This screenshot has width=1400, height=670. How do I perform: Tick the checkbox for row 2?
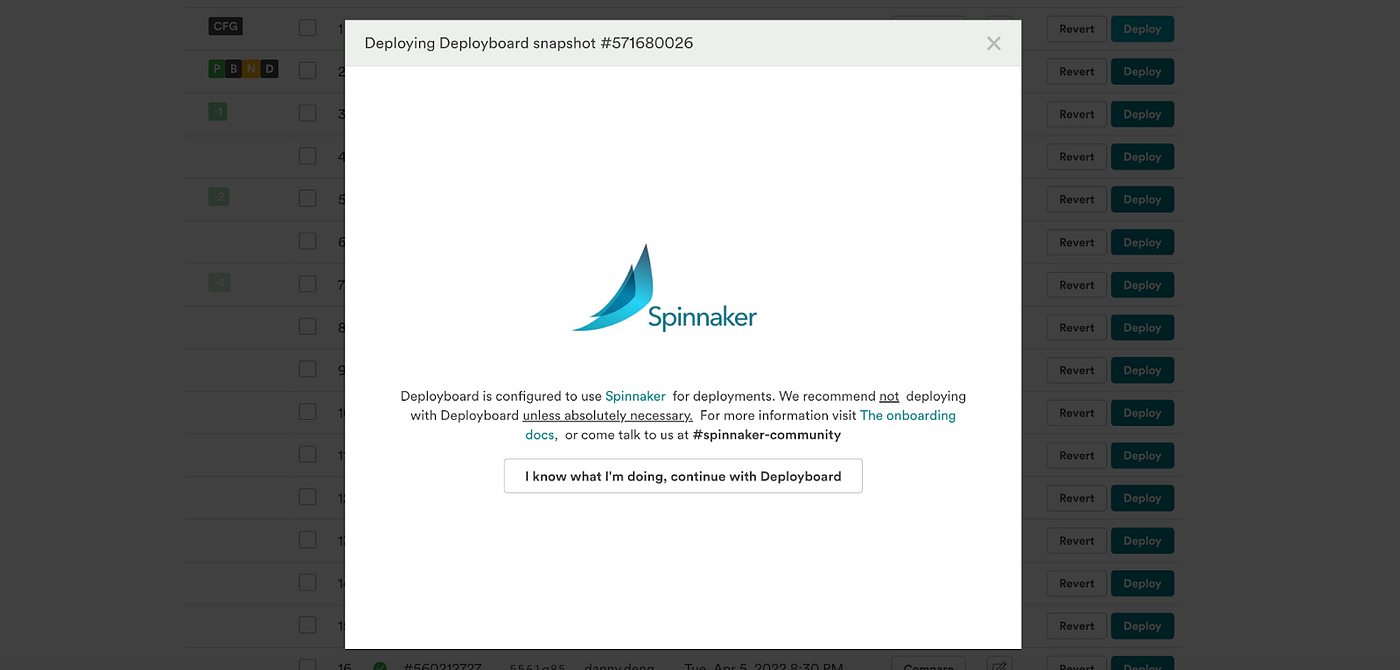click(307, 70)
